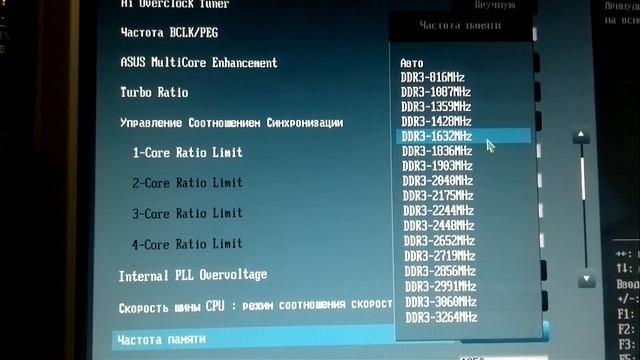Pick the DDR3-1359MHz option

click(x=436, y=107)
